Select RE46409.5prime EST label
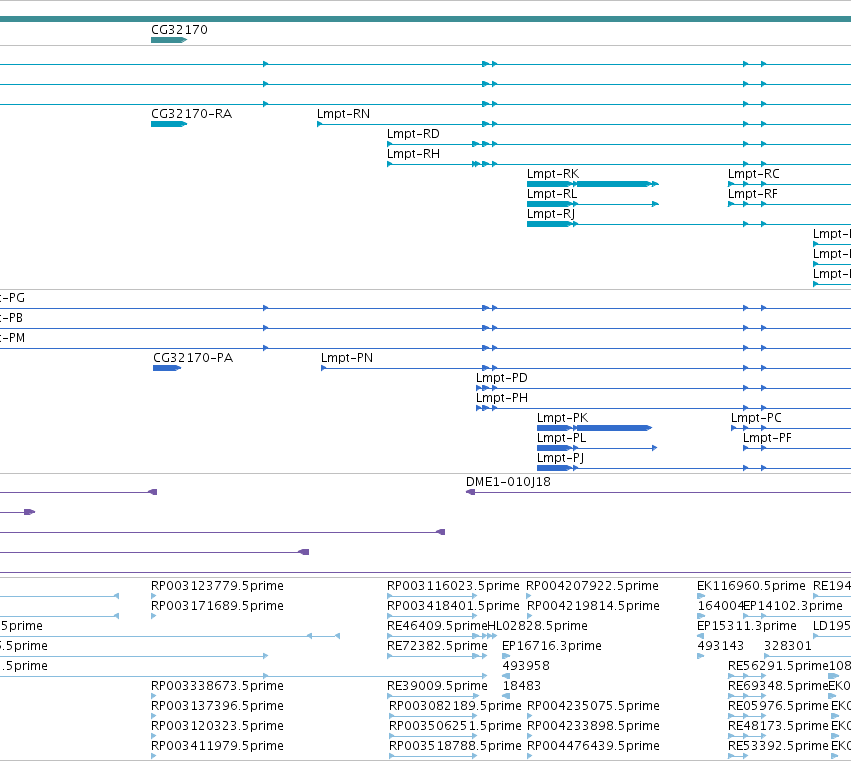This screenshot has width=851, height=761. point(437,626)
